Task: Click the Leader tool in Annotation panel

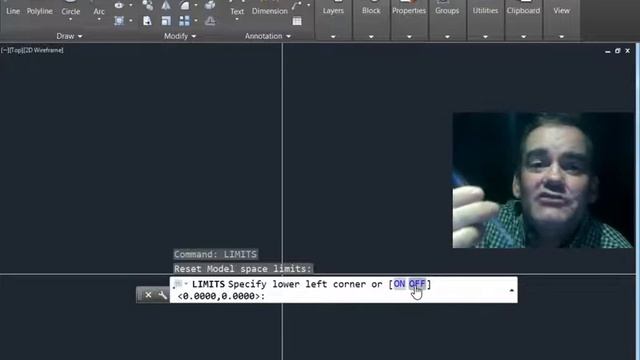Action: (297, 5)
